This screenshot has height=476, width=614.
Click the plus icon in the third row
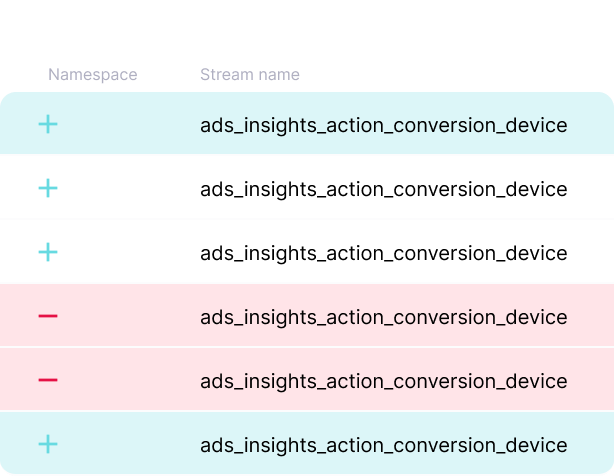click(x=48, y=252)
